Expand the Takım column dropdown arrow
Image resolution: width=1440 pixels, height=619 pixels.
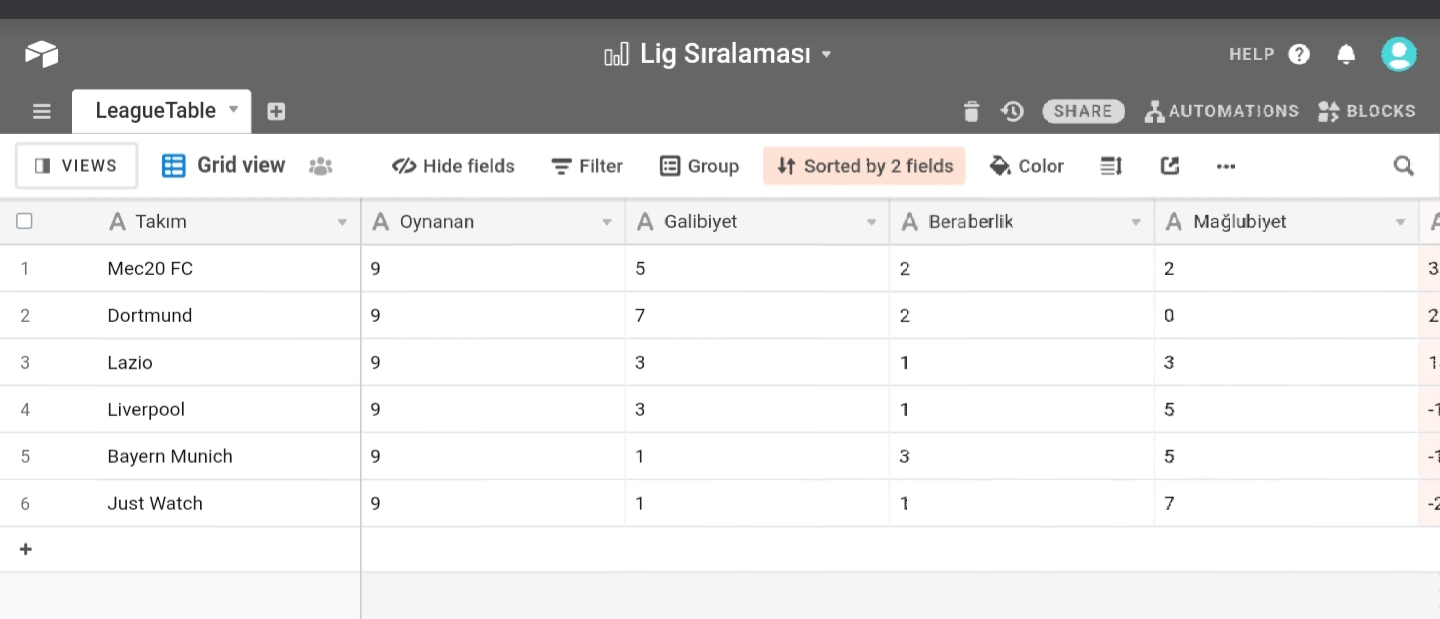(x=342, y=222)
